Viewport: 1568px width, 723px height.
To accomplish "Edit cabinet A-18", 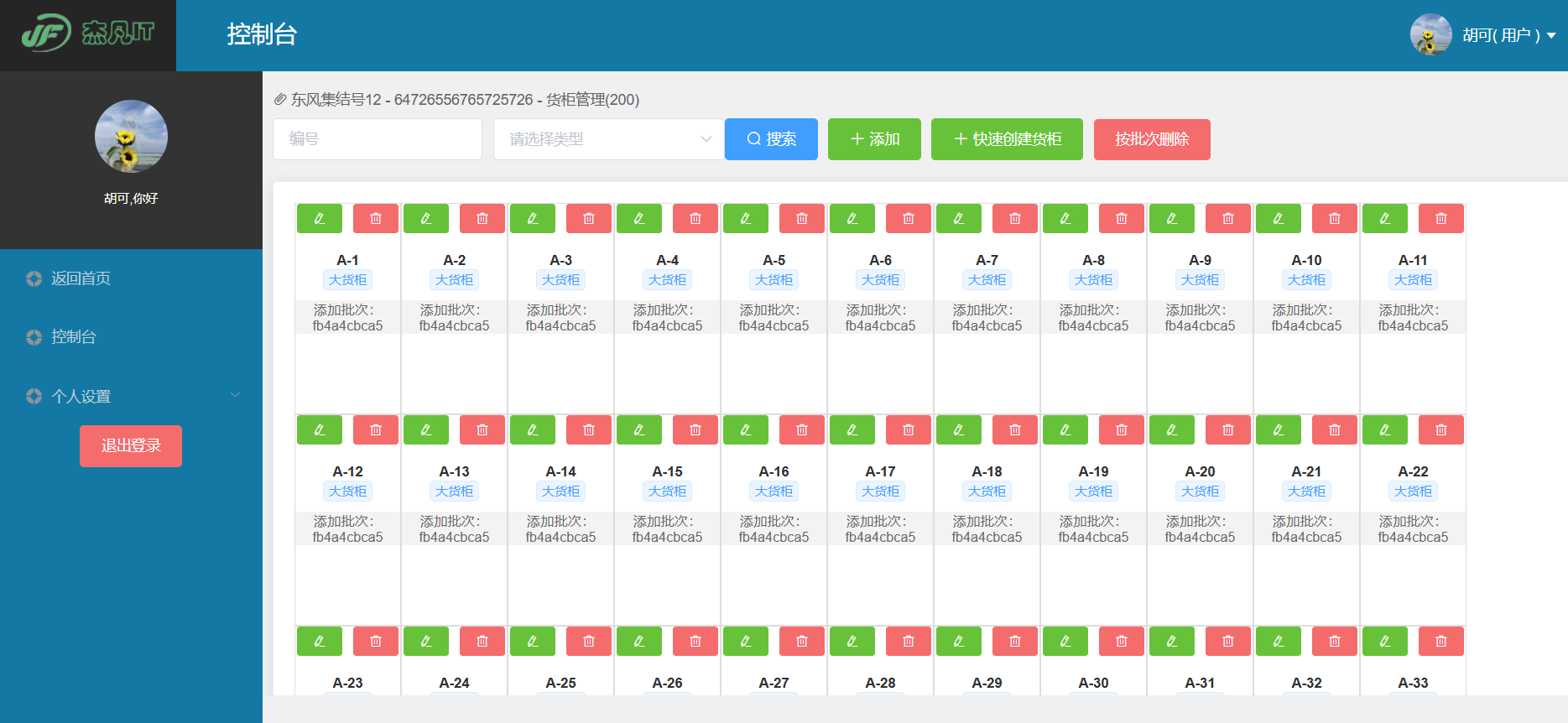I will [x=959, y=429].
